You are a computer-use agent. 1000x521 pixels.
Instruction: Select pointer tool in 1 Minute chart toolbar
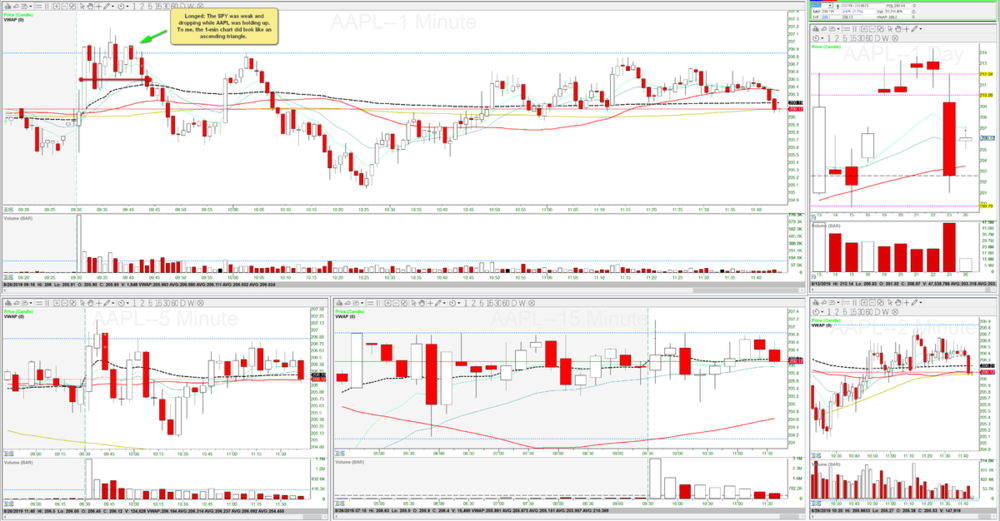82,6
